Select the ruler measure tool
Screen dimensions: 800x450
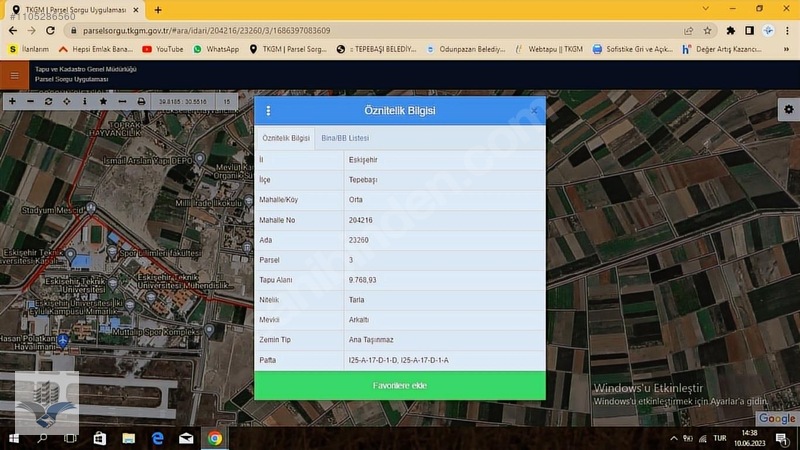pyautogui.click(x=122, y=102)
